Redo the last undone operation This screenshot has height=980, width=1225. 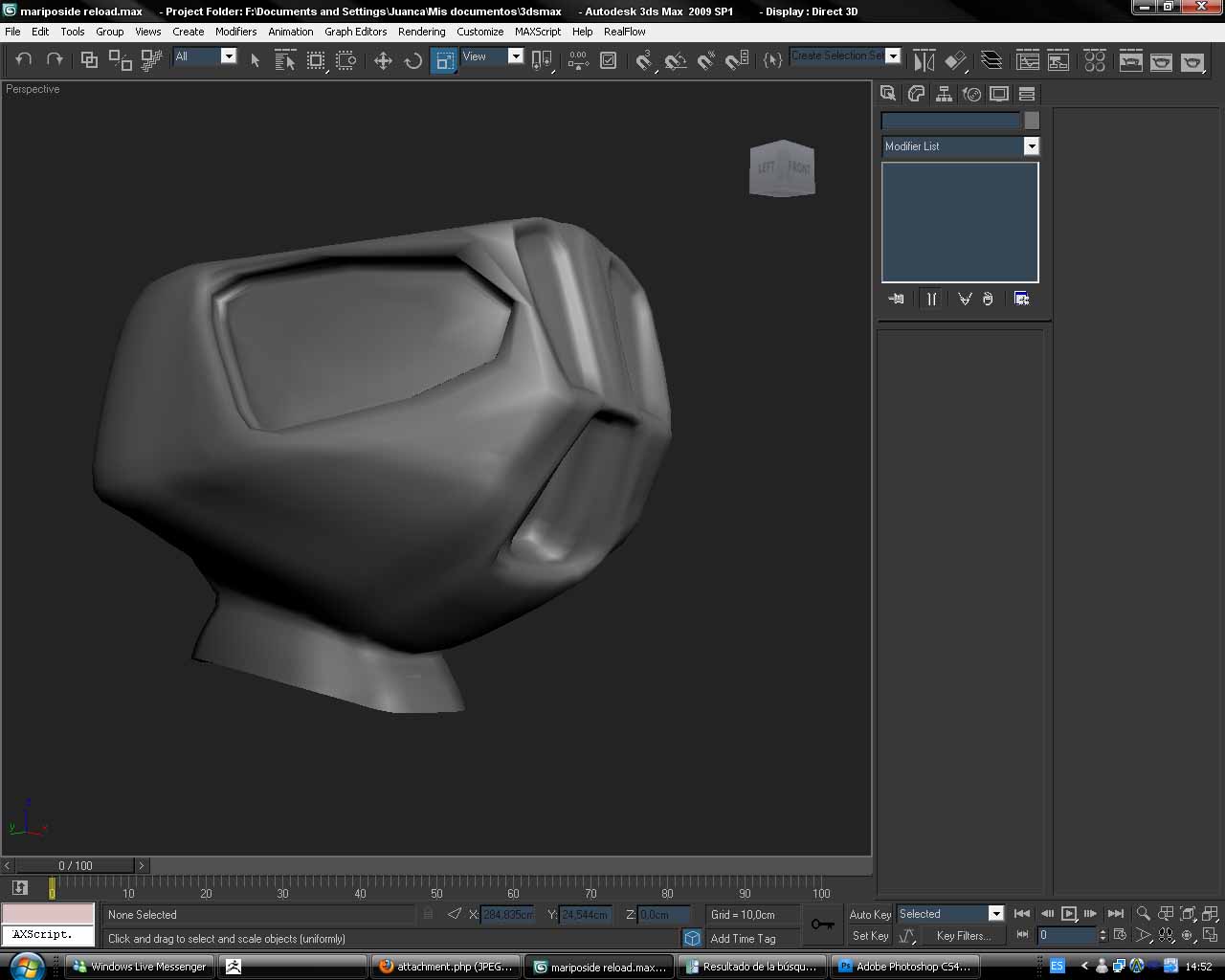click(x=55, y=59)
